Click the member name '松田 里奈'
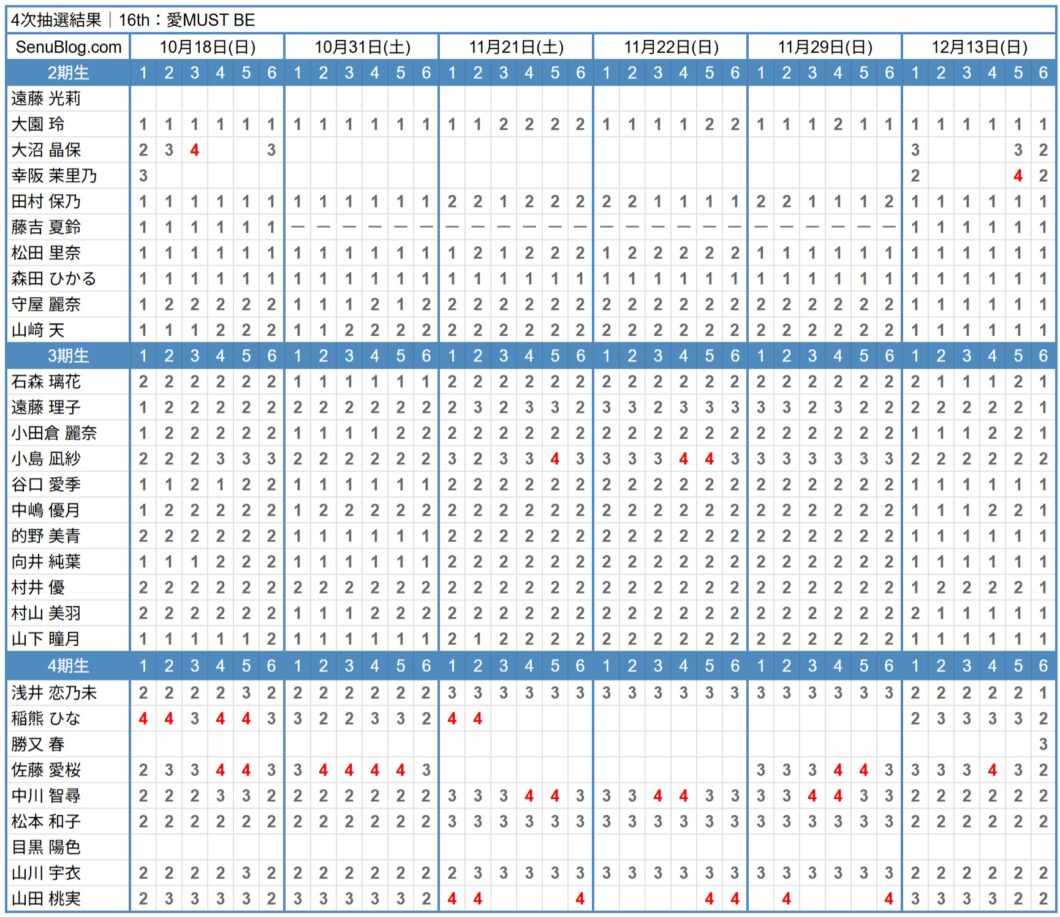 [46, 253]
